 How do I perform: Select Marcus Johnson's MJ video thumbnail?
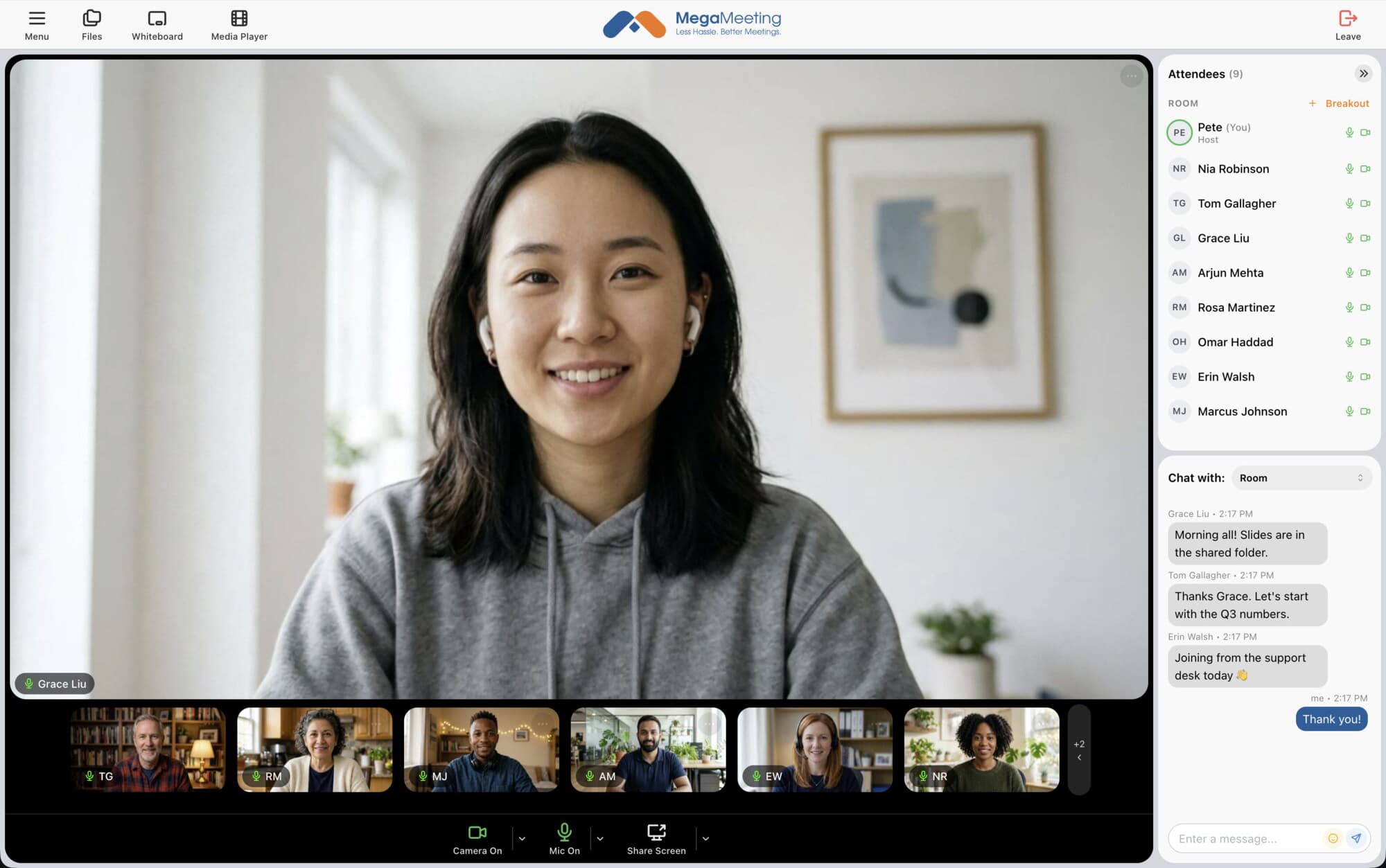[x=482, y=750]
